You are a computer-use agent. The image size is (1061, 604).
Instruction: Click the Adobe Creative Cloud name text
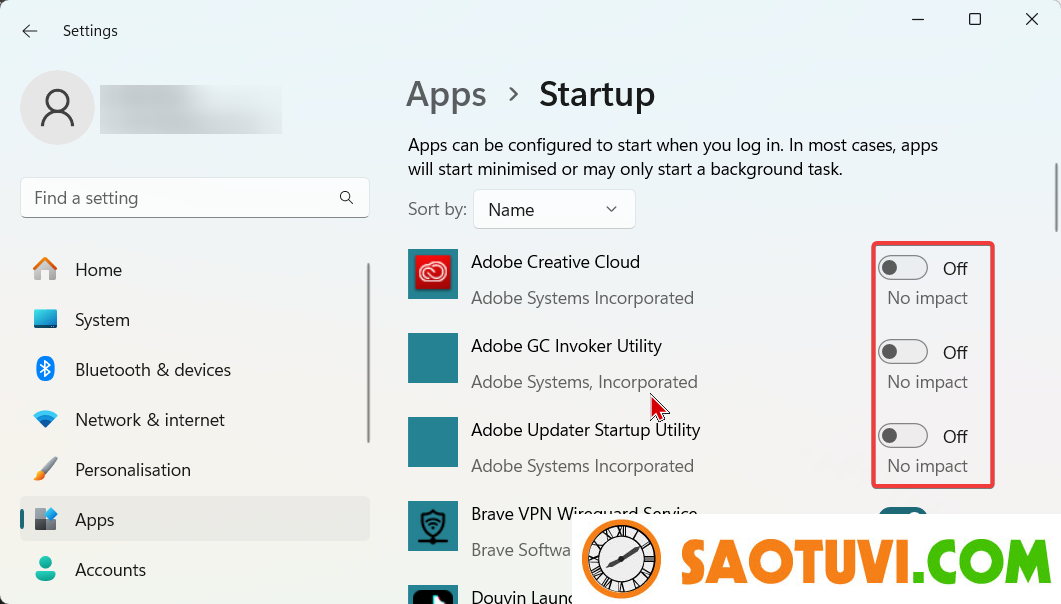[x=555, y=262]
